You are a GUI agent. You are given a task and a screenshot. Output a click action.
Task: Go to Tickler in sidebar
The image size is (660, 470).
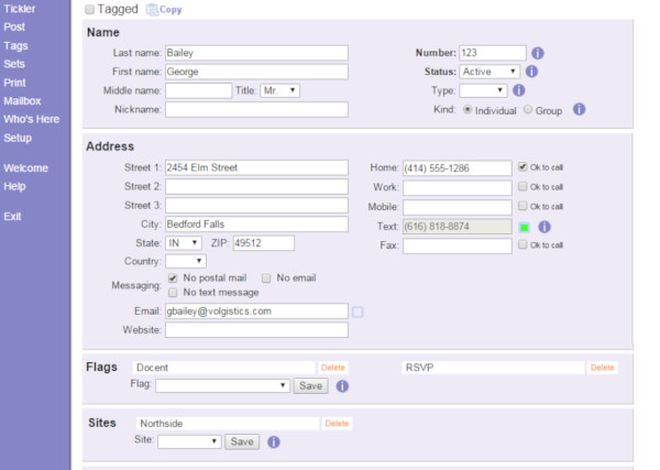point(19,9)
